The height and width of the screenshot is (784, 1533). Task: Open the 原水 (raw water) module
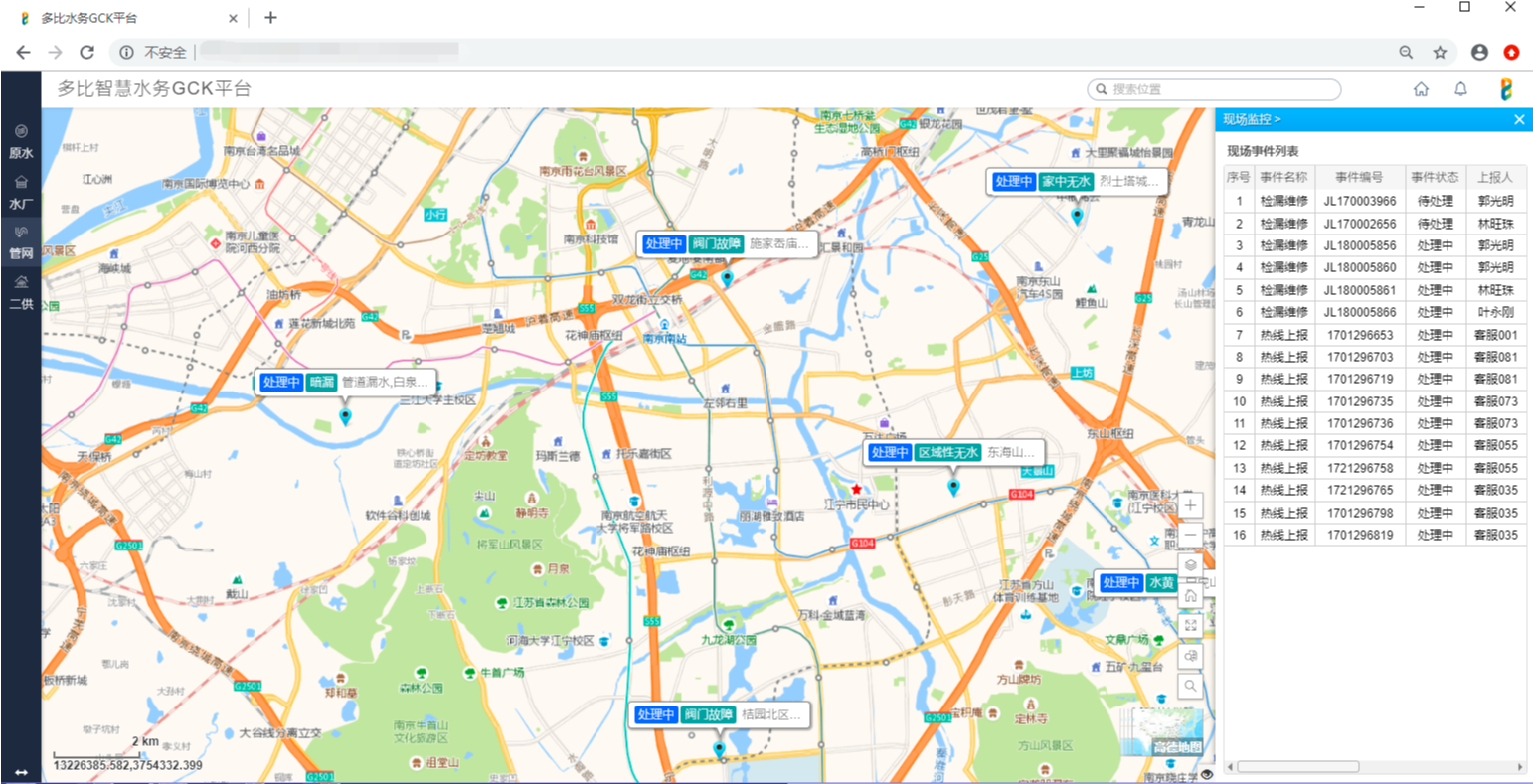point(21,141)
